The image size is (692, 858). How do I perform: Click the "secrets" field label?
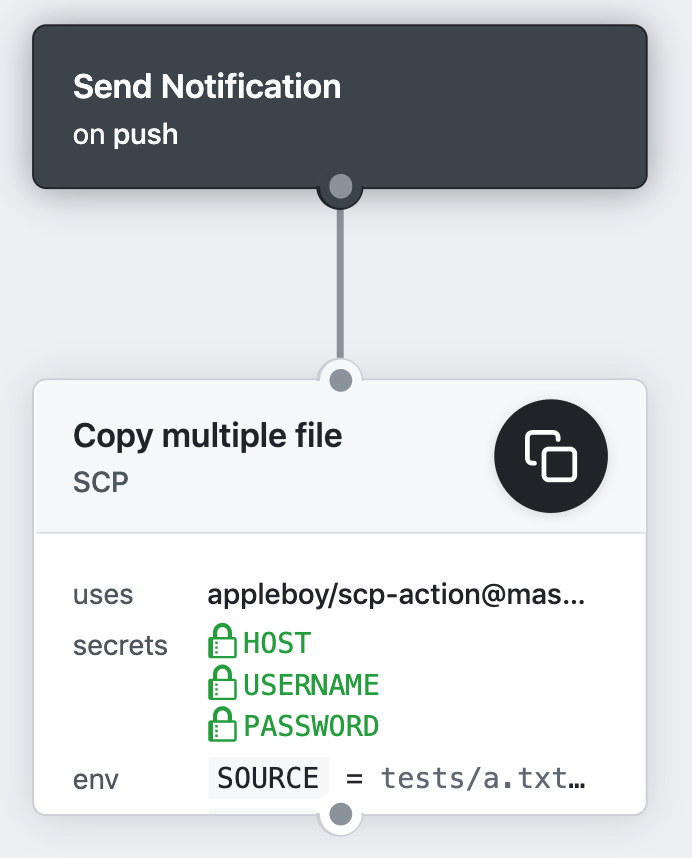(x=120, y=645)
